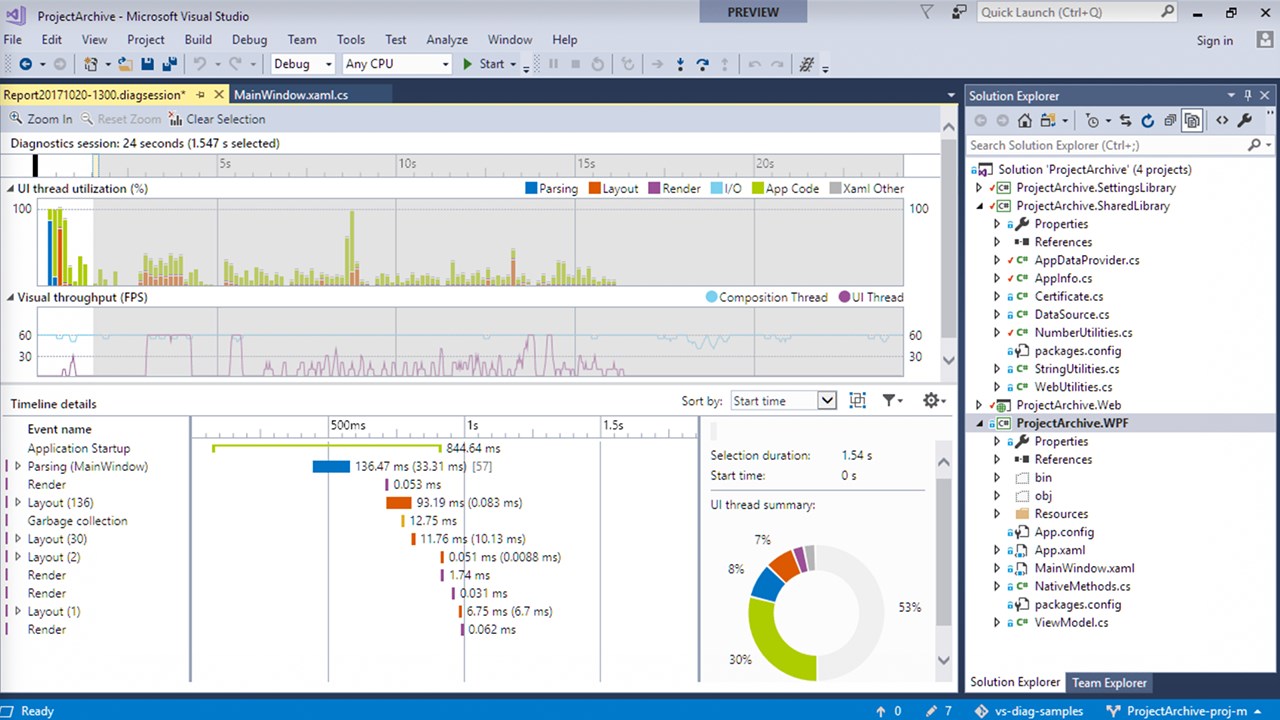Click the Refresh icon in Solution Explorer
1280x720 pixels.
pos(1147,121)
